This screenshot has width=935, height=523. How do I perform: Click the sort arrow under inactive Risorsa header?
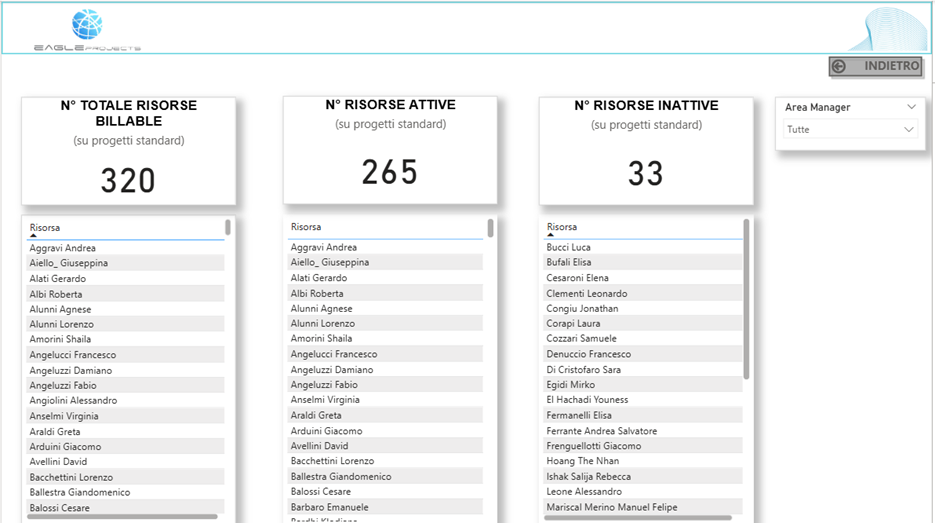550,236
